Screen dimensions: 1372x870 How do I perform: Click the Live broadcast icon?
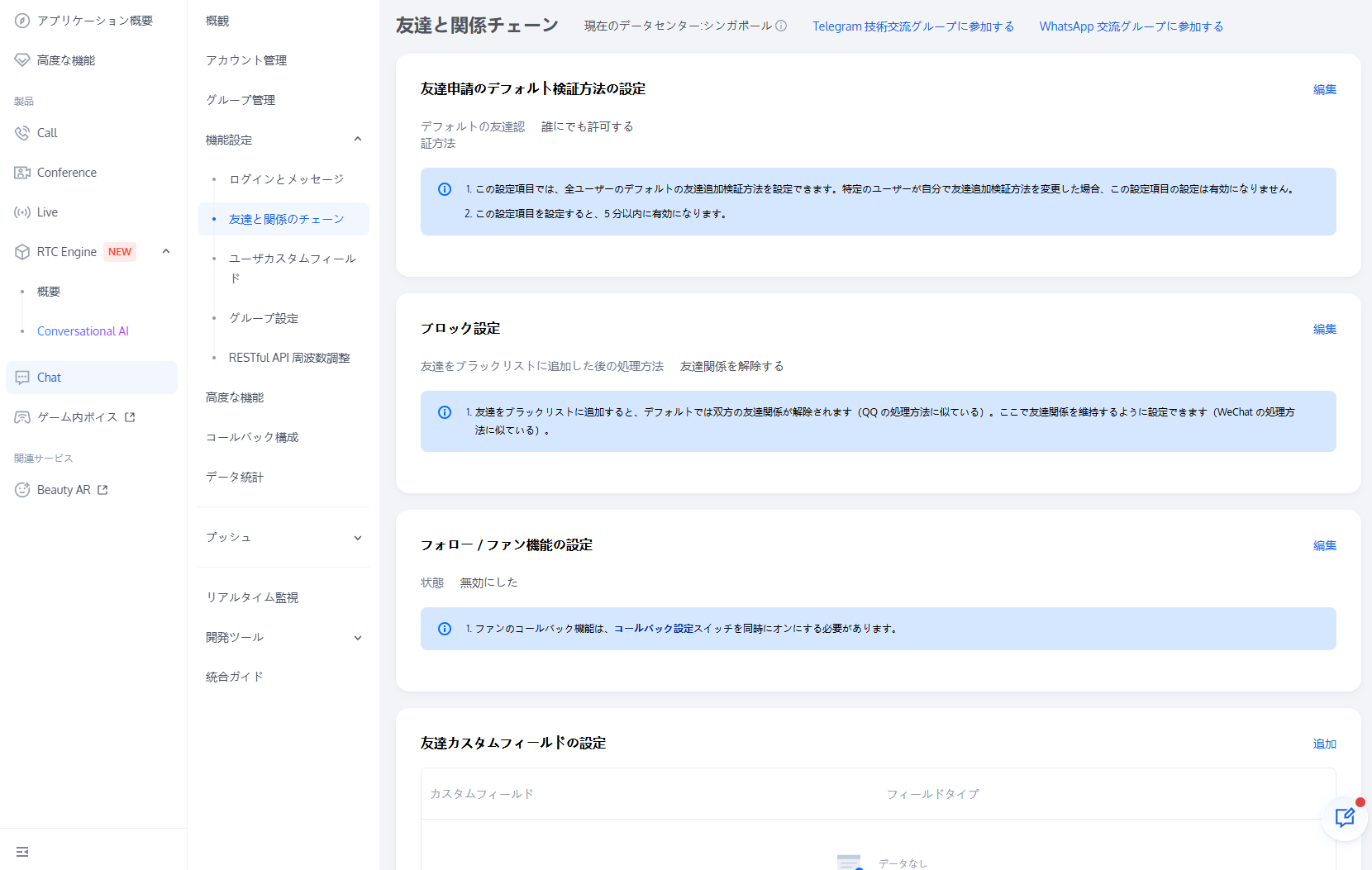tap(22, 212)
